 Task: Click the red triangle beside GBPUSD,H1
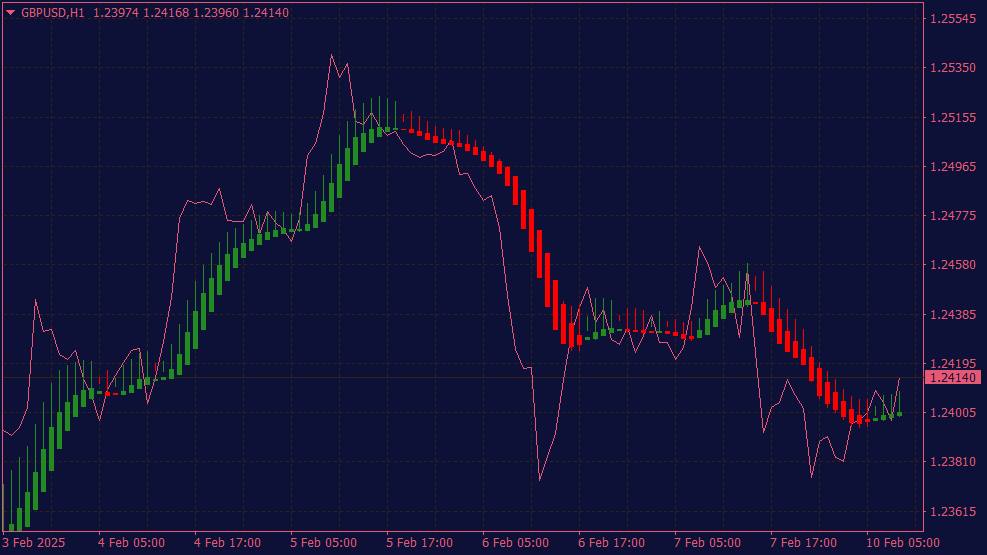coord(10,13)
